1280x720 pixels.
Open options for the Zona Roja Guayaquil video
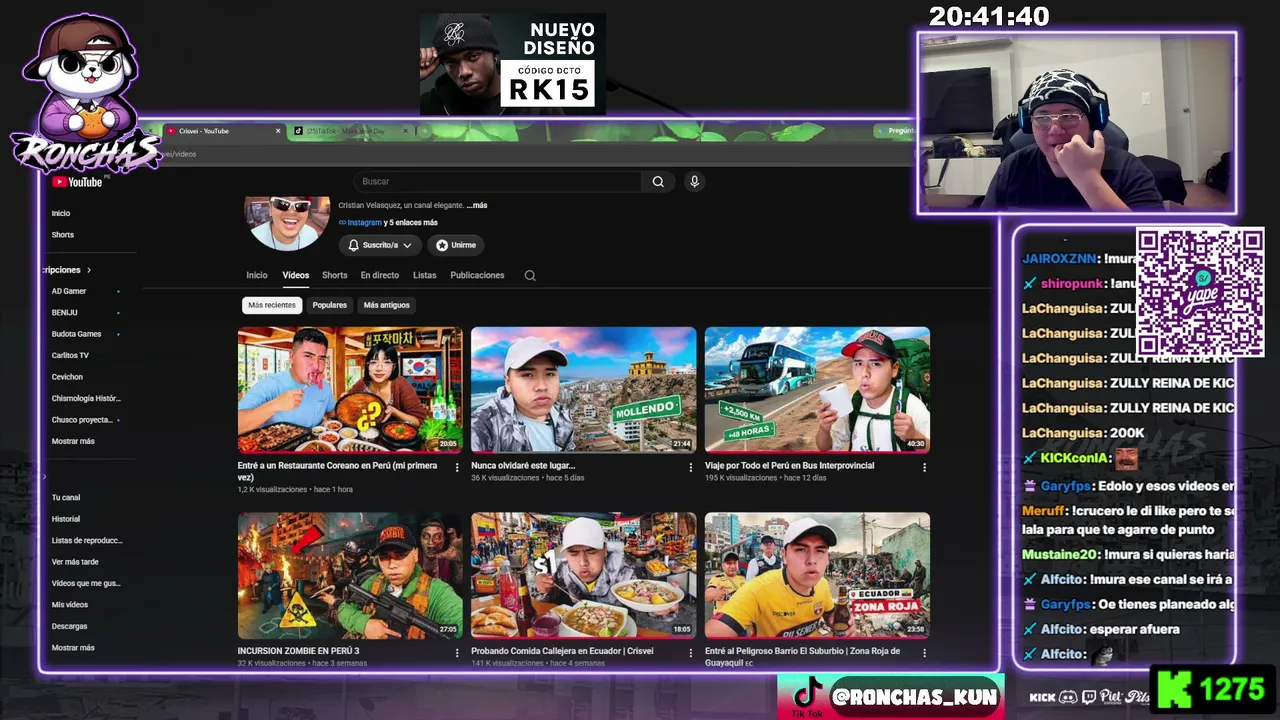(x=924, y=653)
